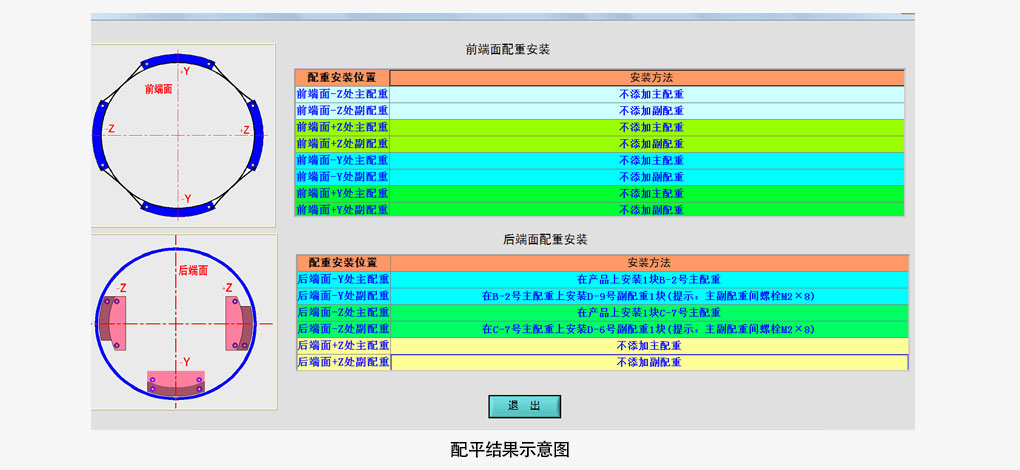Click the cell about installing B-2号主配重 on product
The image size is (1020, 470).
tap(649, 280)
